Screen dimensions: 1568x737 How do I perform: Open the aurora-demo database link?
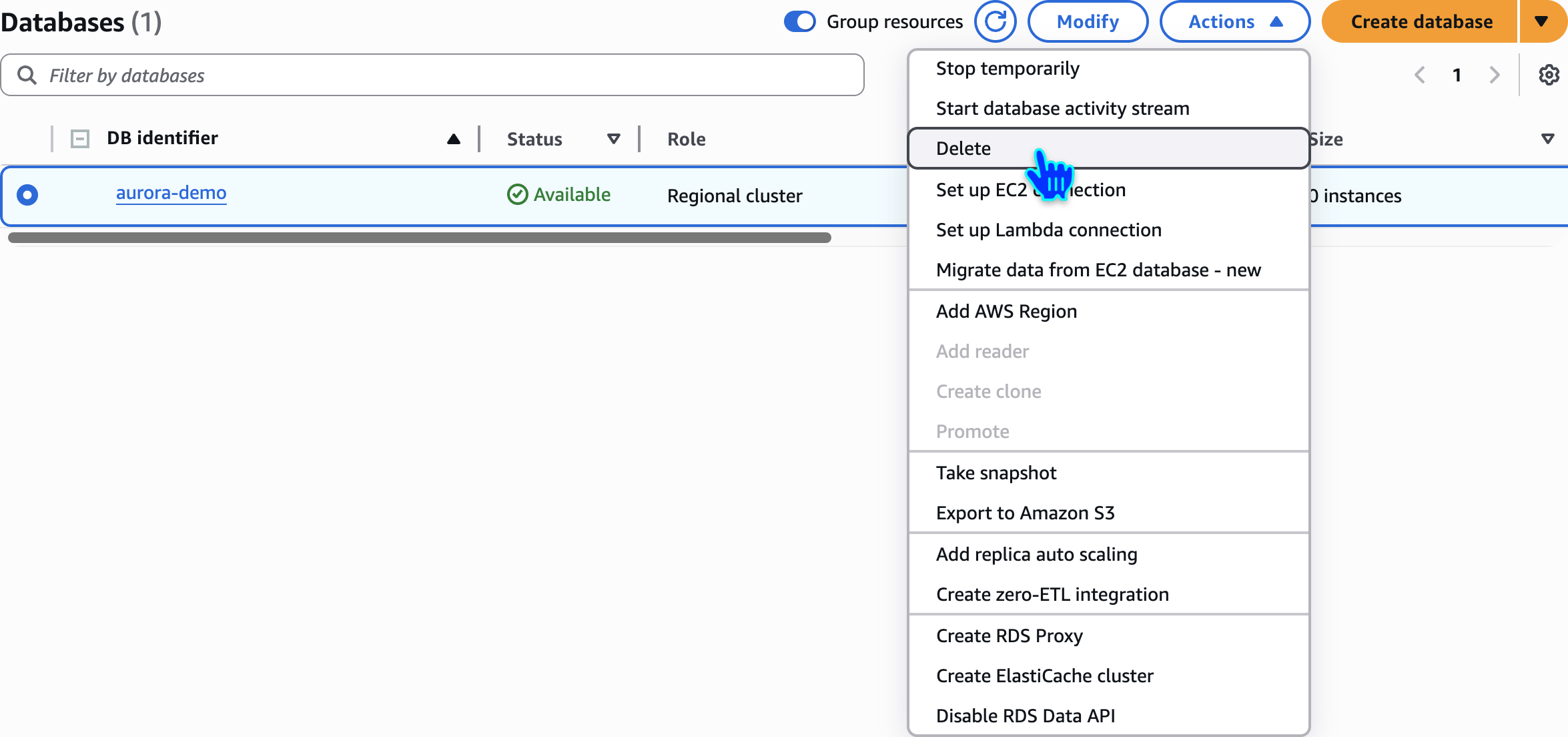[x=171, y=193]
